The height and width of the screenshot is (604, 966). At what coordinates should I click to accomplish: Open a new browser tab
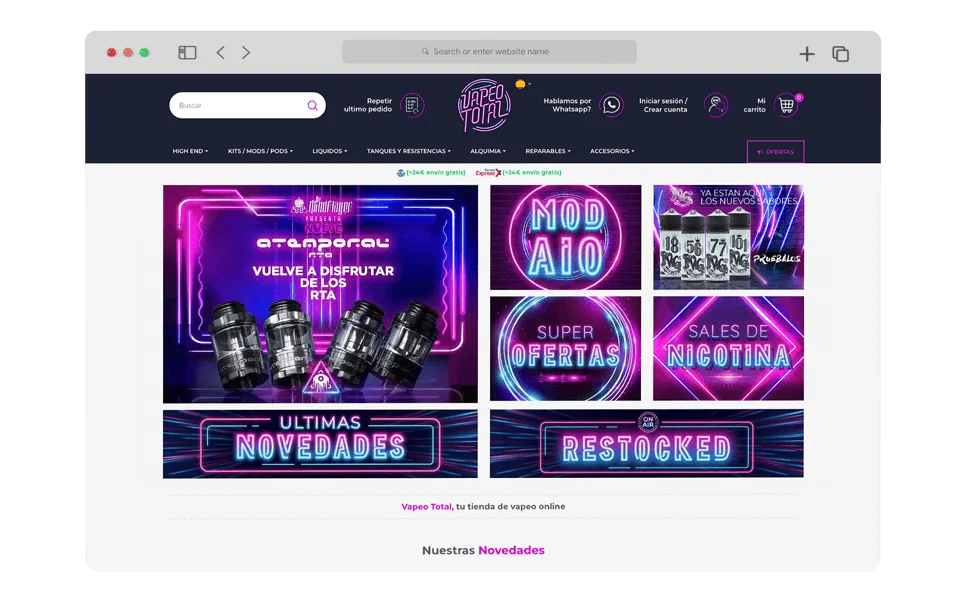tap(806, 54)
